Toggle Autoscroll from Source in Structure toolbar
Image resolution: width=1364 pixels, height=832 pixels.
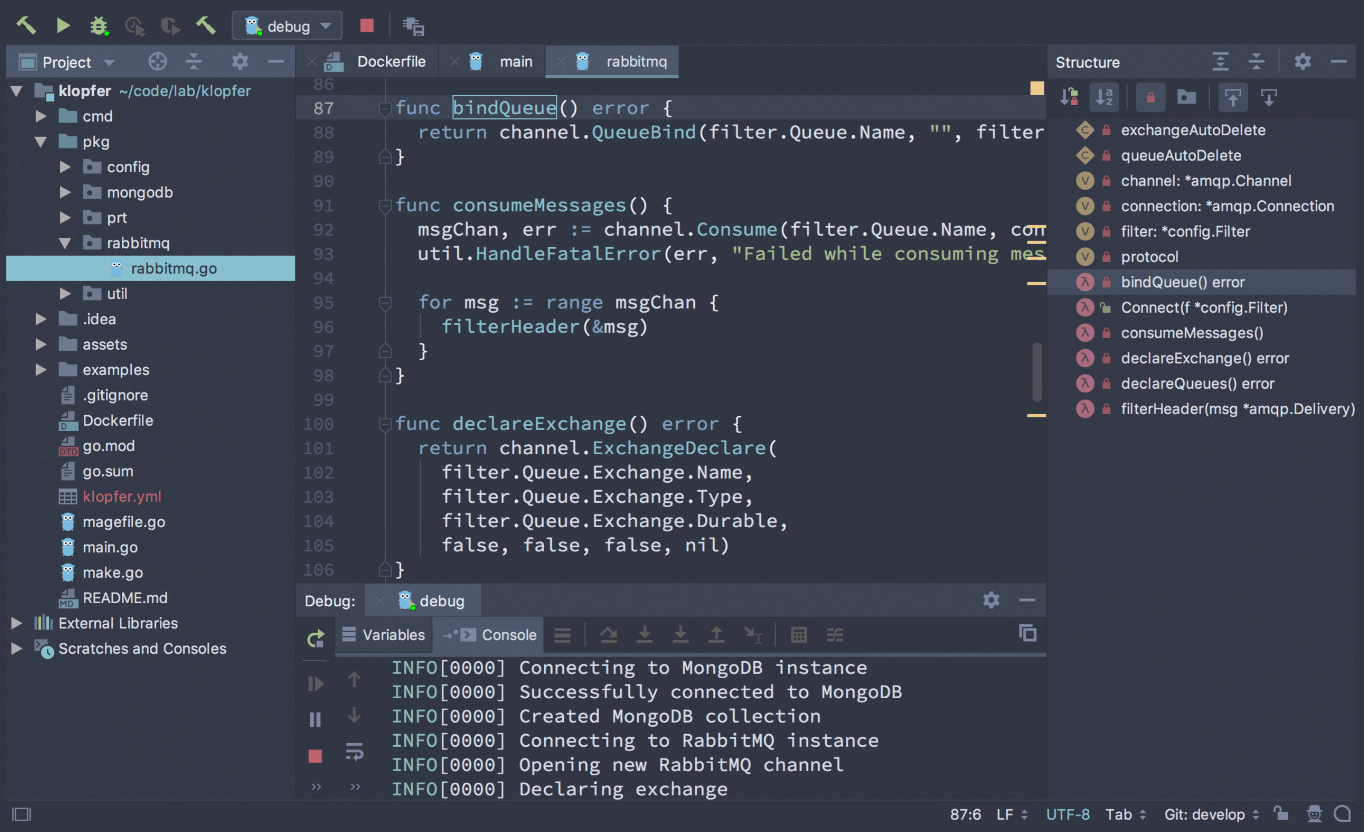pos(1269,97)
